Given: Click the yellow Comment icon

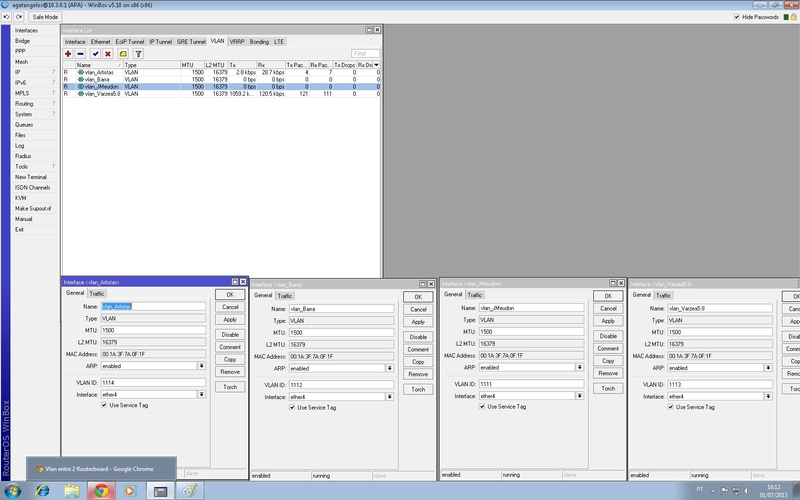Looking at the screenshot, I should (123, 54).
